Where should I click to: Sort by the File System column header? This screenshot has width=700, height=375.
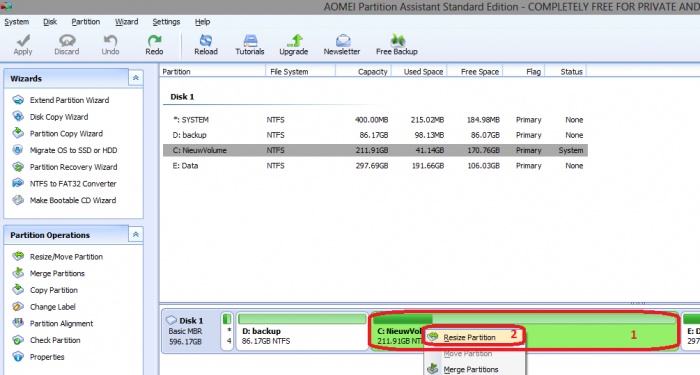300,71
